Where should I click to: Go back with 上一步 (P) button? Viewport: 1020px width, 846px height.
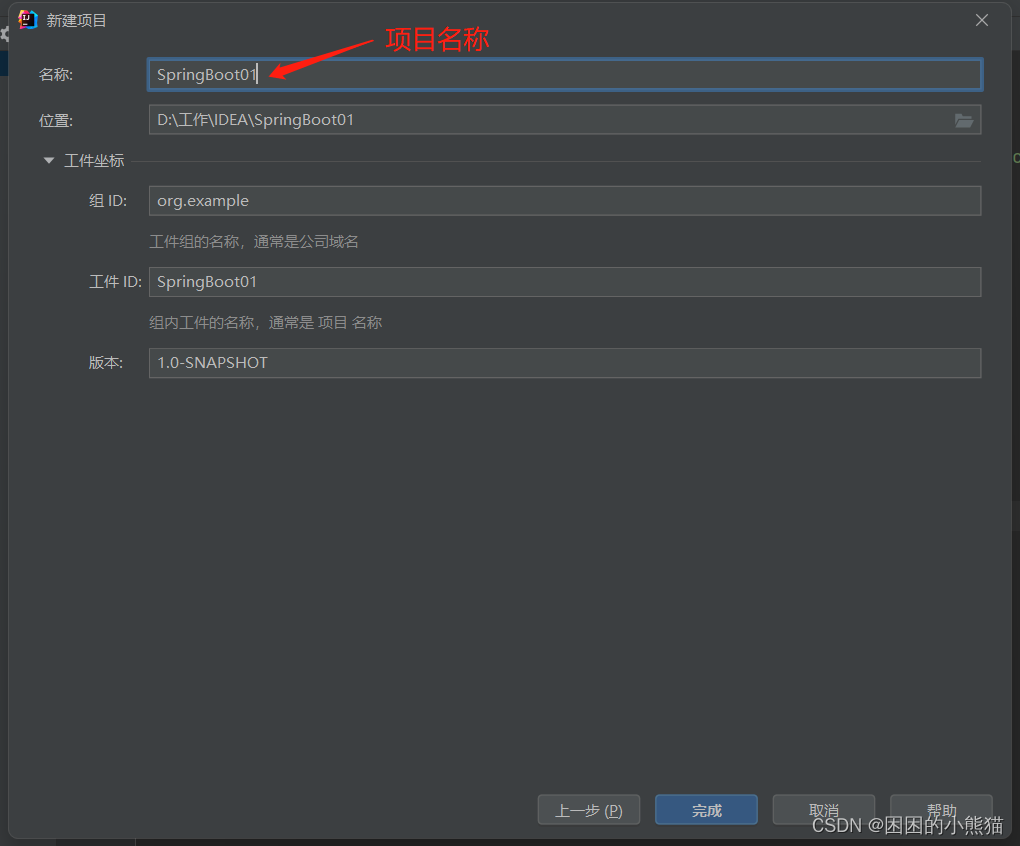(589, 810)
